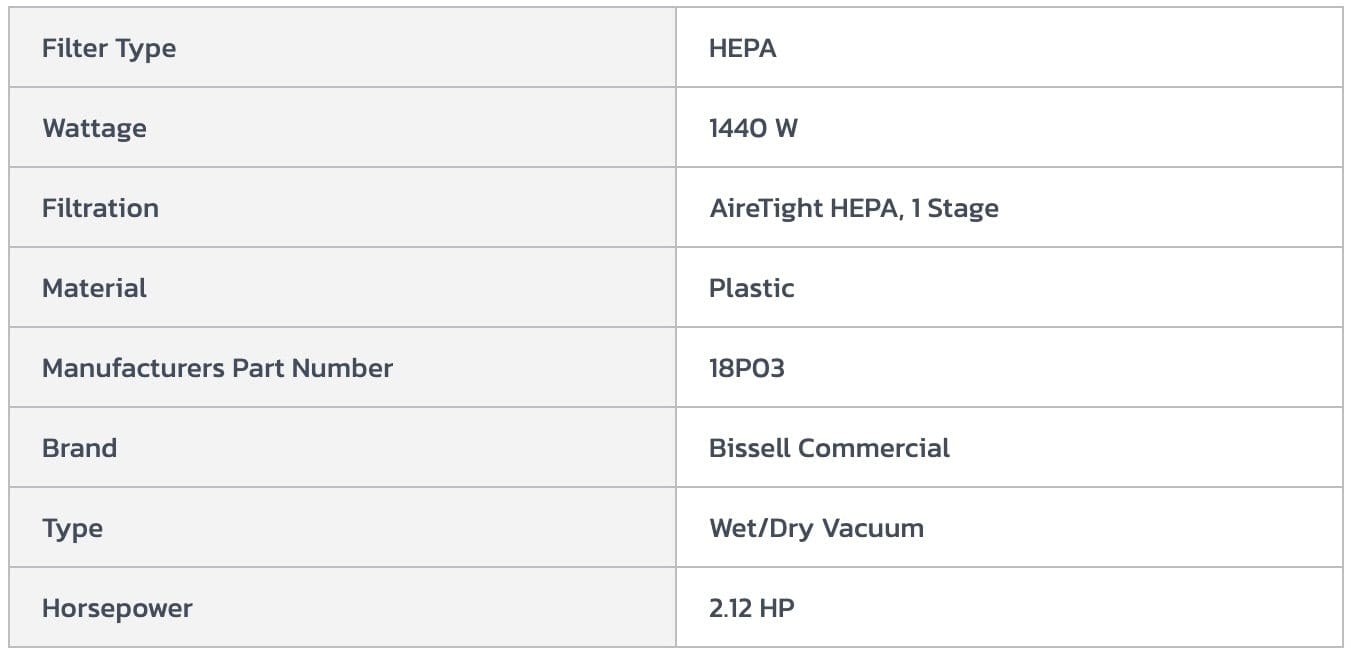Viewport: 1351px width, 651px height.
Task: Click the word "Vacuum" in the Type row
Action: (873, 528)
